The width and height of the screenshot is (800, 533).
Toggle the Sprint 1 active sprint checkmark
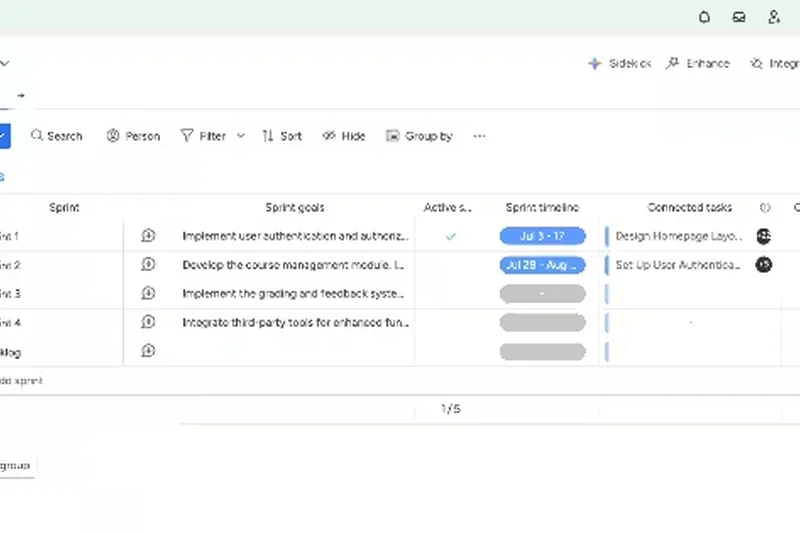click(x=450, y=237)
